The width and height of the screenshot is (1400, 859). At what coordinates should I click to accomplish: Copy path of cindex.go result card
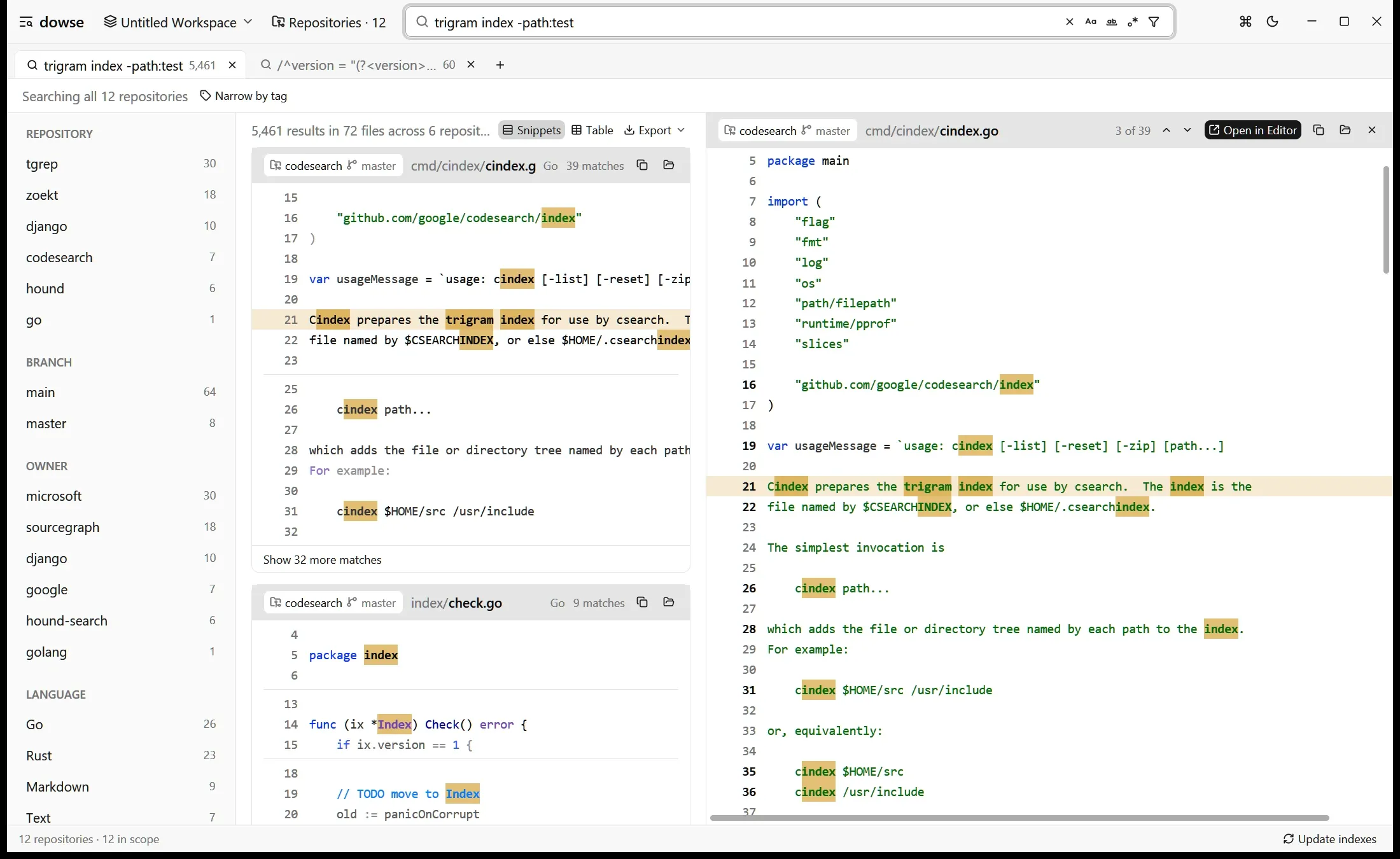point(642,165)
